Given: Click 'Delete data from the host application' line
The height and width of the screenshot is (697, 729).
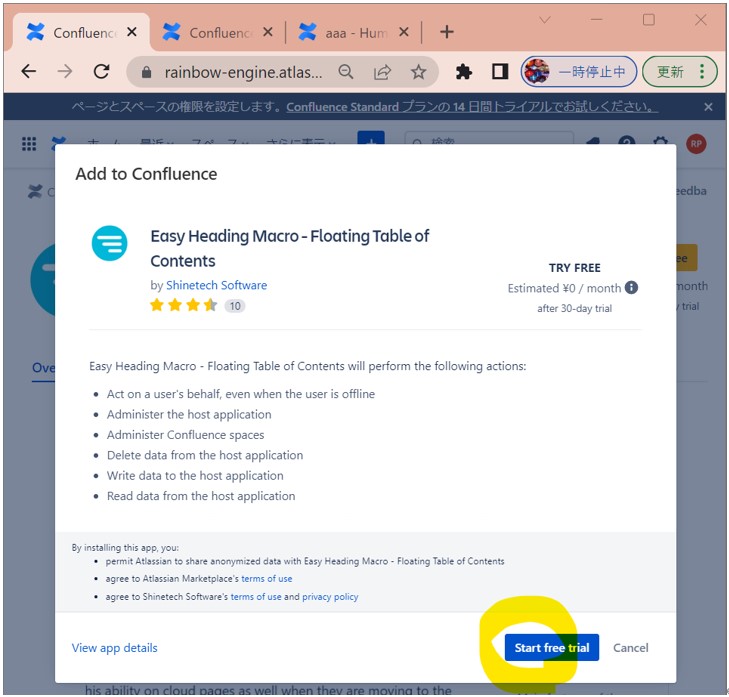Looking at the screenshot, I should (205, 455).
